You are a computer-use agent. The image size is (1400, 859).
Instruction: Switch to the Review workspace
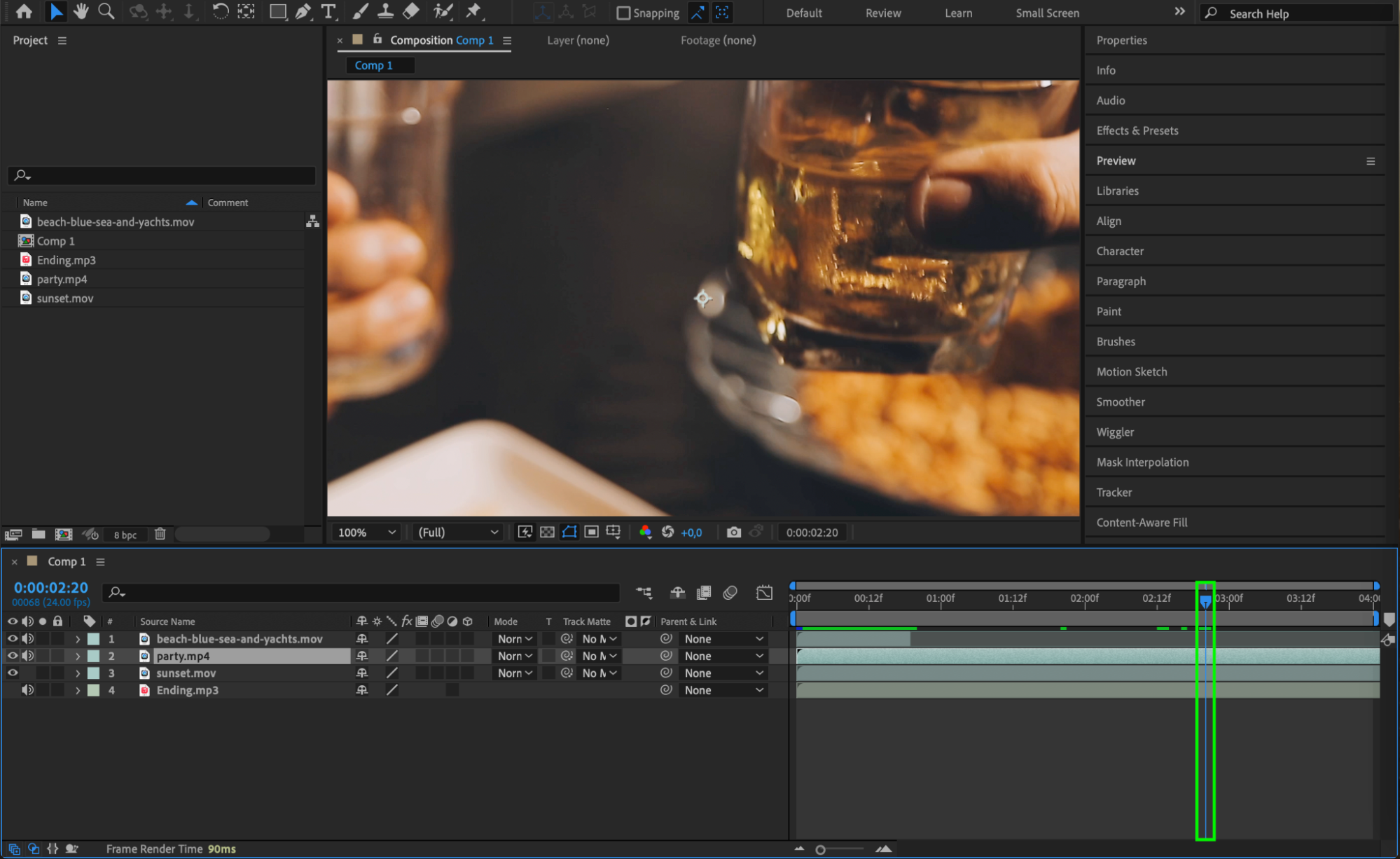882,13
